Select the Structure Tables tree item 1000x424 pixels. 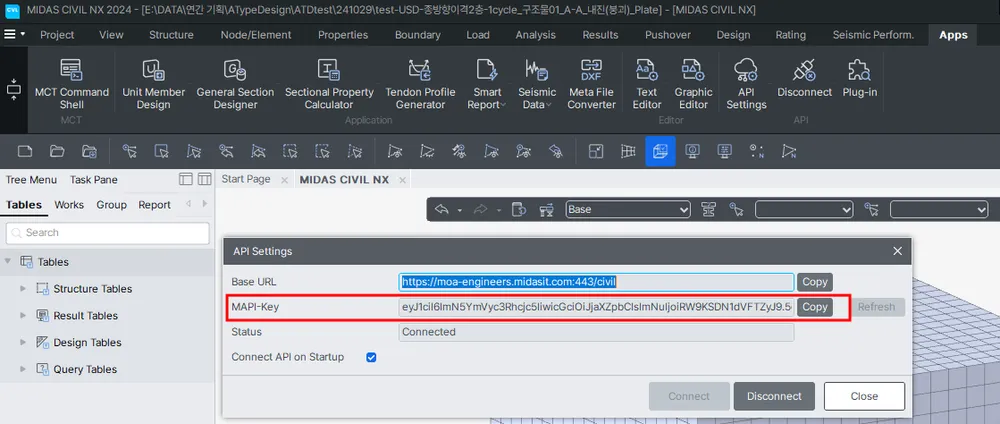tap(92, 289)
